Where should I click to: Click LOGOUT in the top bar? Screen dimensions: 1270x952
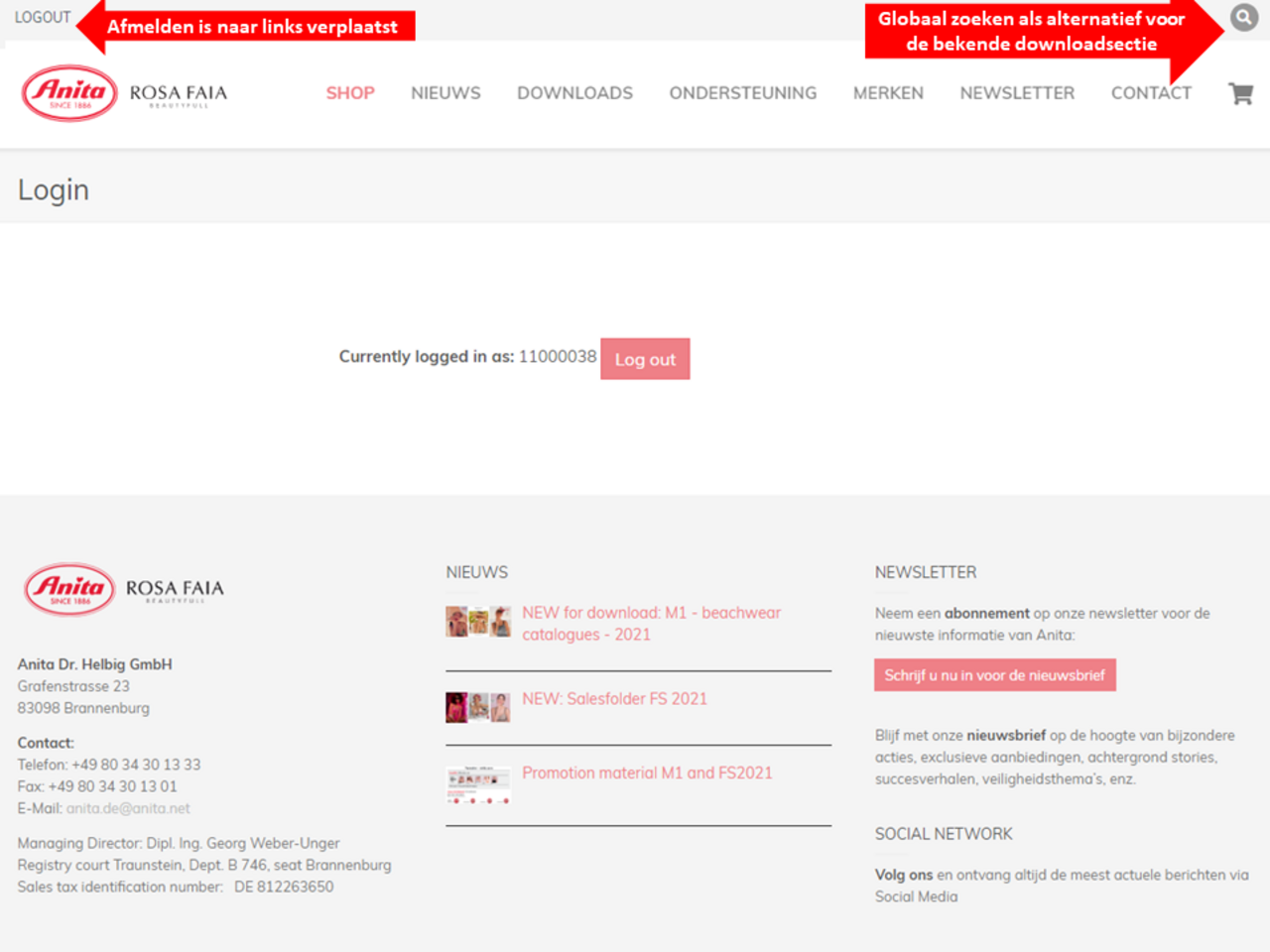43,18
